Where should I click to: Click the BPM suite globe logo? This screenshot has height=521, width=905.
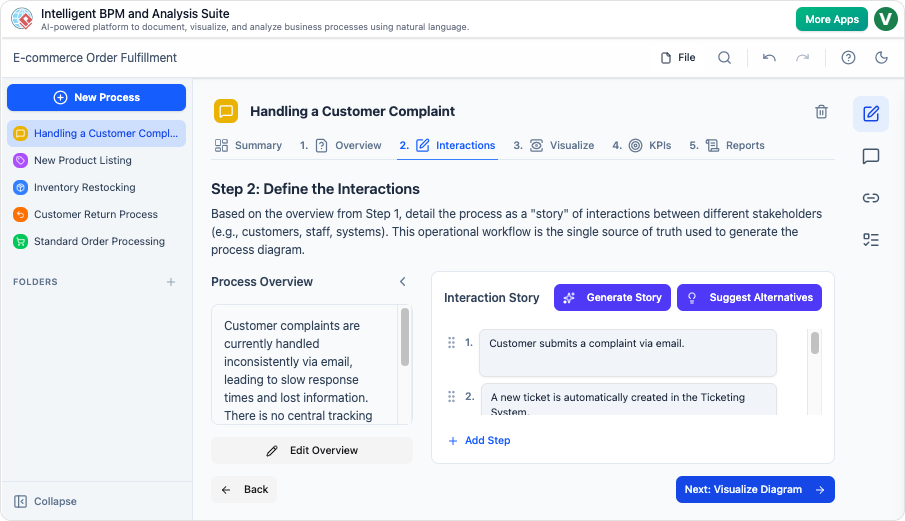tap(22, 18)
